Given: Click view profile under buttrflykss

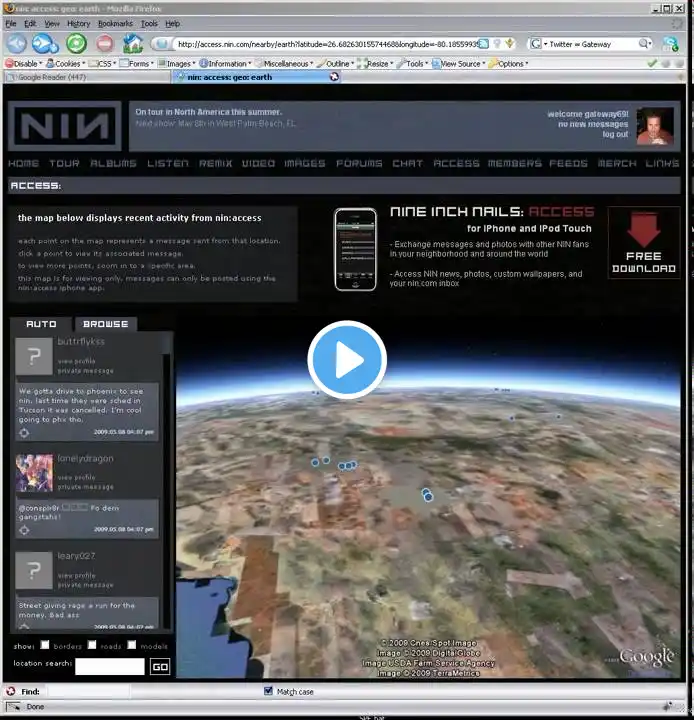Looking at the screenshot, I should pos(77,361).
